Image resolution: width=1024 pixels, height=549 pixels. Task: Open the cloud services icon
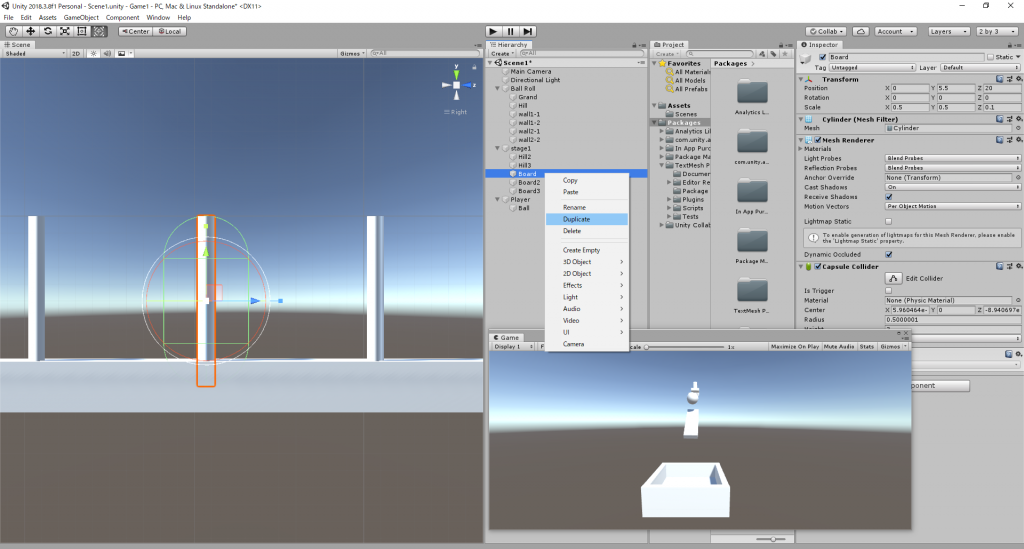tap(861, 31)
